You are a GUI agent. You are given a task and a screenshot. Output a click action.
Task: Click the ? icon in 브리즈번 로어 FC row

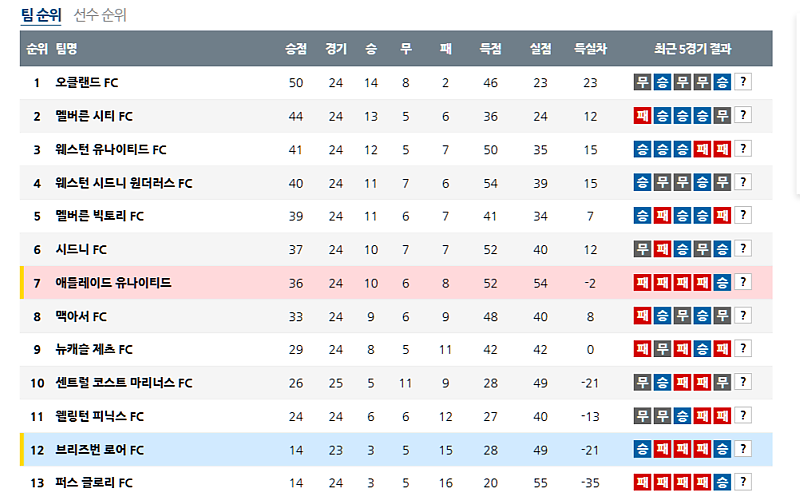click(x=743, y=449)
